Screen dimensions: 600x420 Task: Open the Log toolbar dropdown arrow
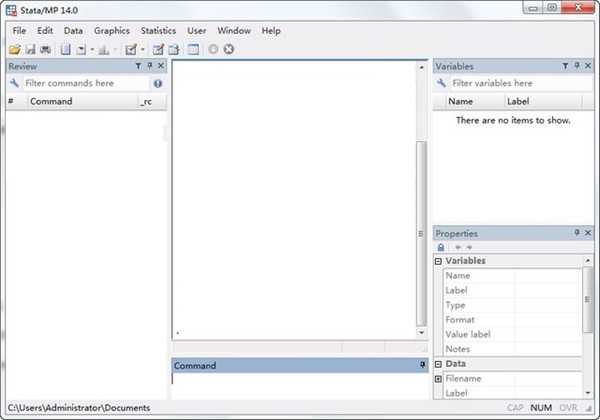pos(92,49)
